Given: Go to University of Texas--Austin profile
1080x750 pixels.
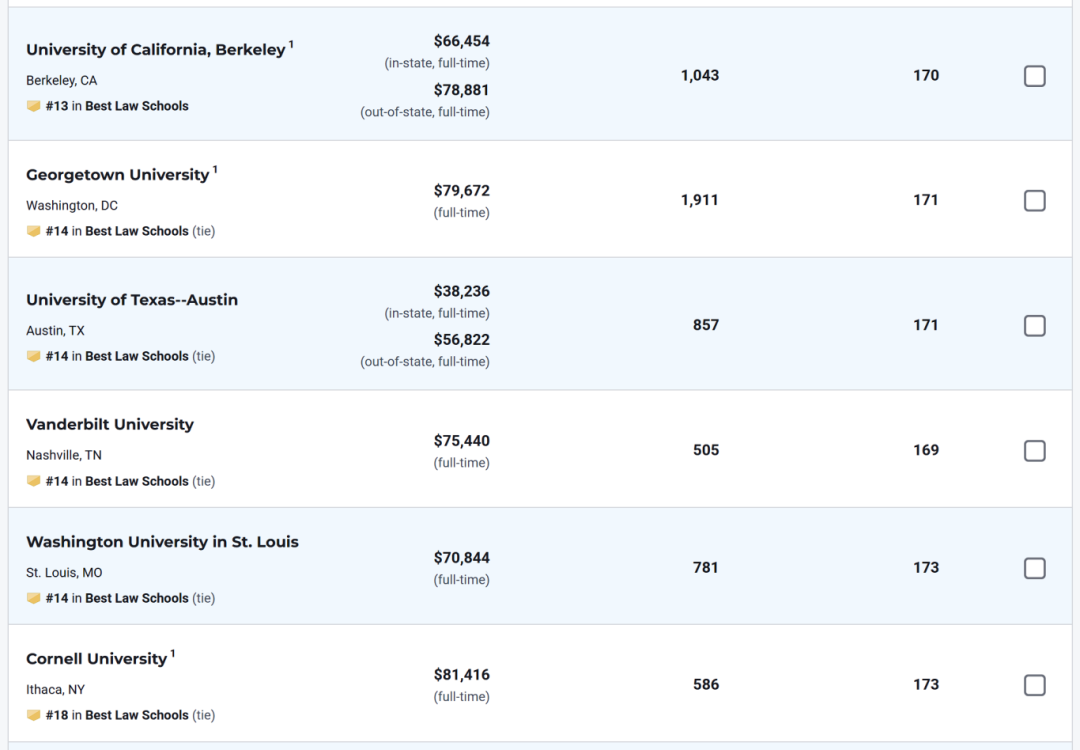Looking at the screenshot, I should click(x=132, y=300).
